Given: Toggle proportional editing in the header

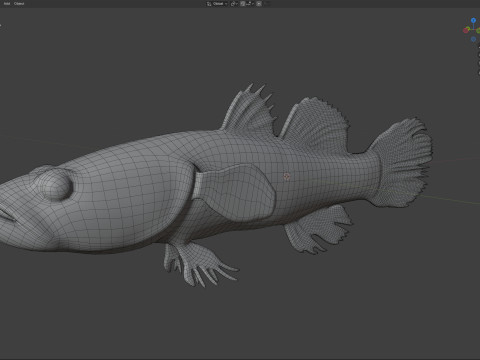Looking at the screenshot, I should 259,4.
